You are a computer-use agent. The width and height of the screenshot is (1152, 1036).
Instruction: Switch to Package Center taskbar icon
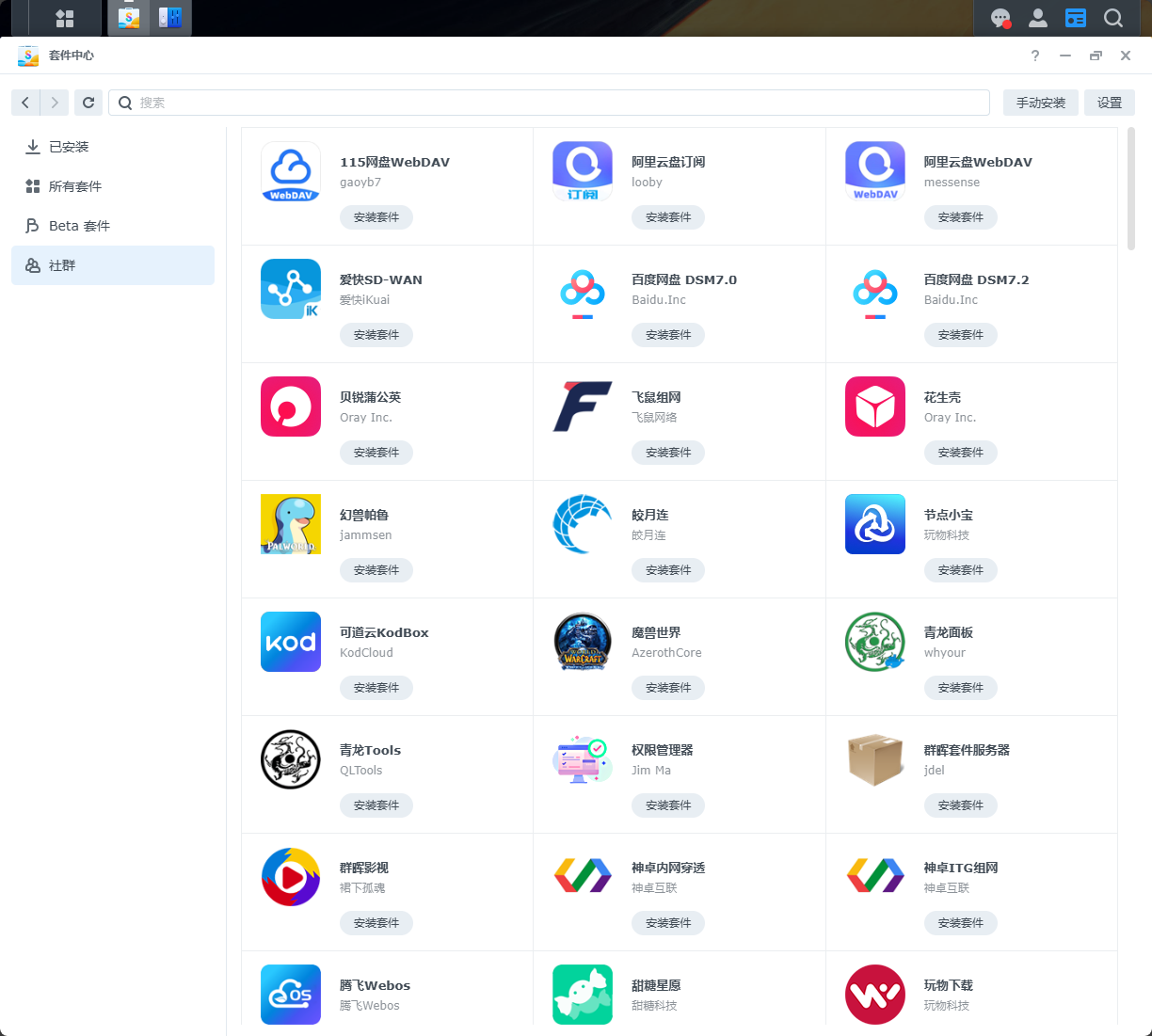tap(129, 18)
